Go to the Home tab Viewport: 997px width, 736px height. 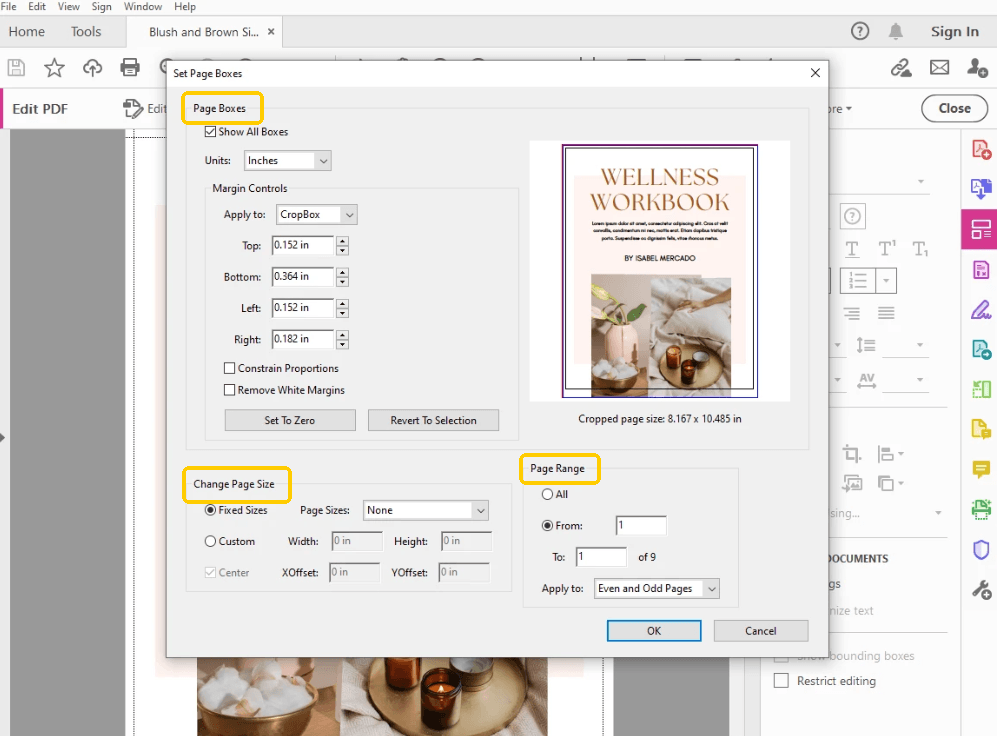pyautogui.click(x=27, y=31)
